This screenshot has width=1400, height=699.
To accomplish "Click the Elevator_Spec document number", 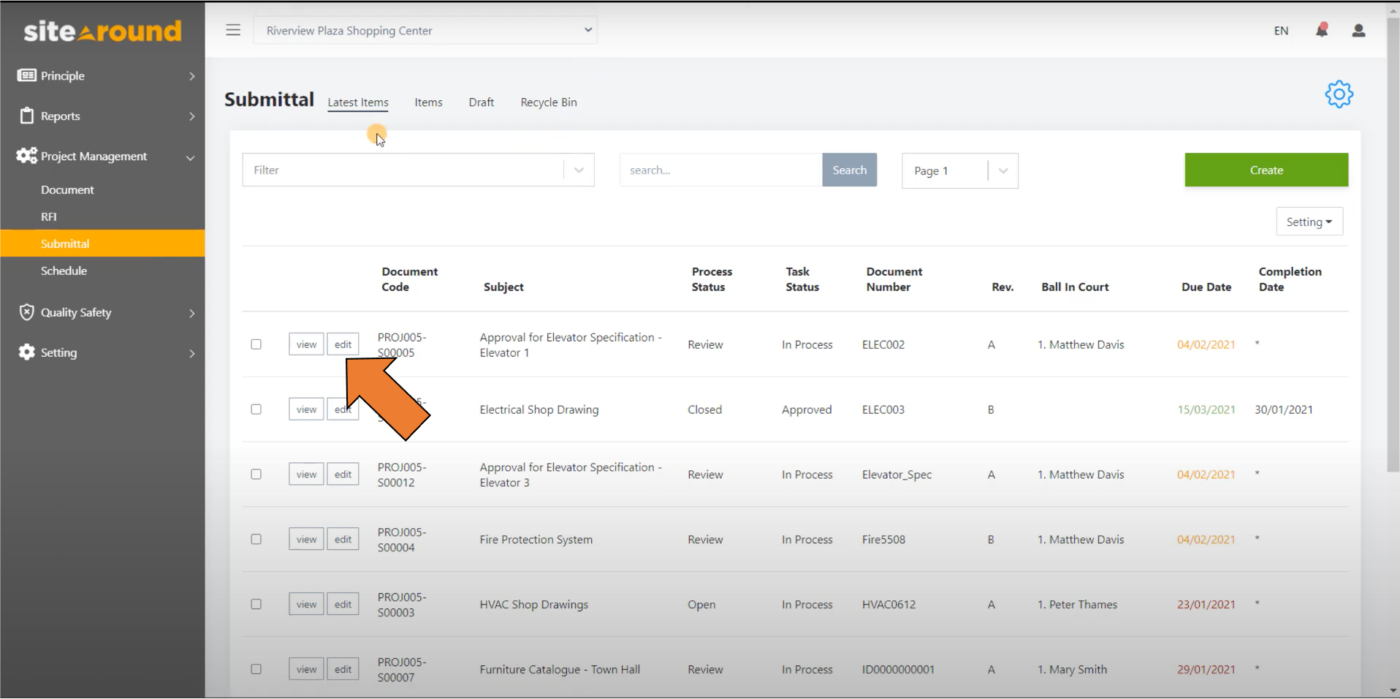I will pos(897,474).
